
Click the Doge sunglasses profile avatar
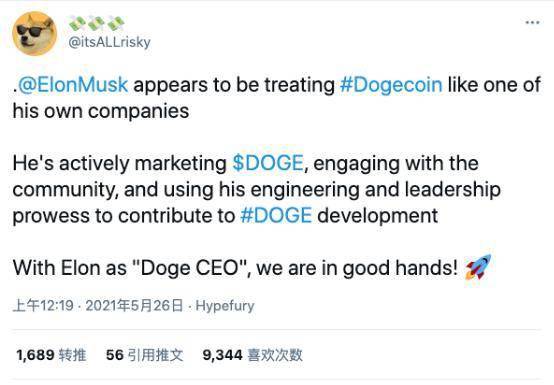click(34, 33)
